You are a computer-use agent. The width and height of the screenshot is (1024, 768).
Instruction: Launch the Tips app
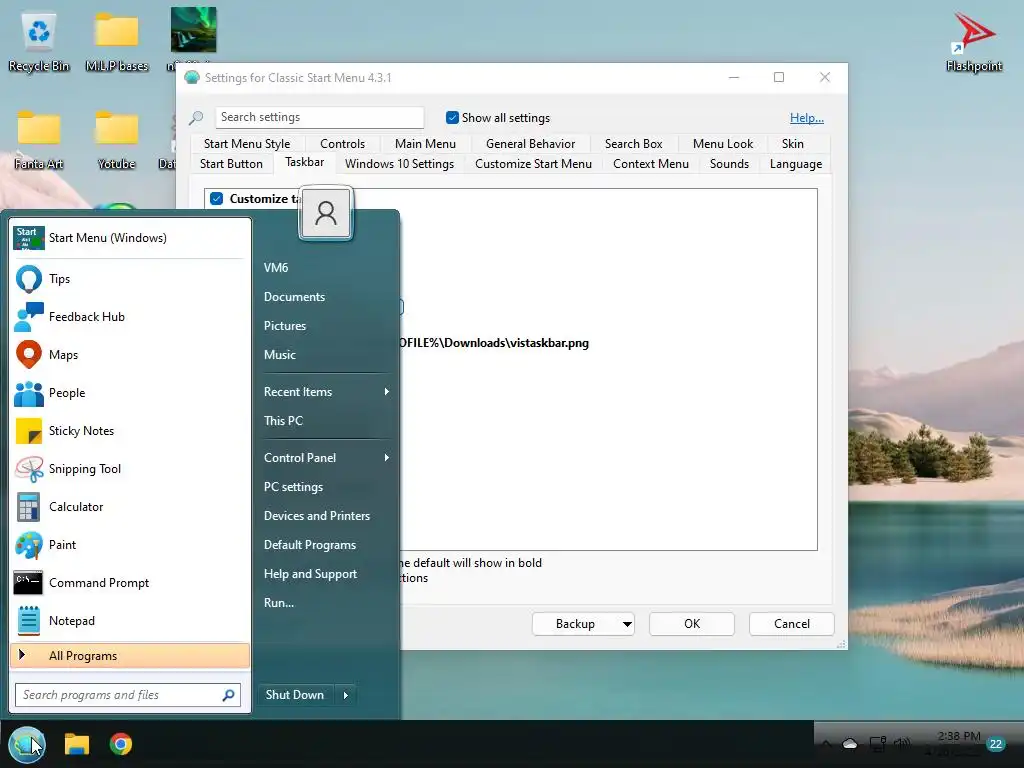130,279
